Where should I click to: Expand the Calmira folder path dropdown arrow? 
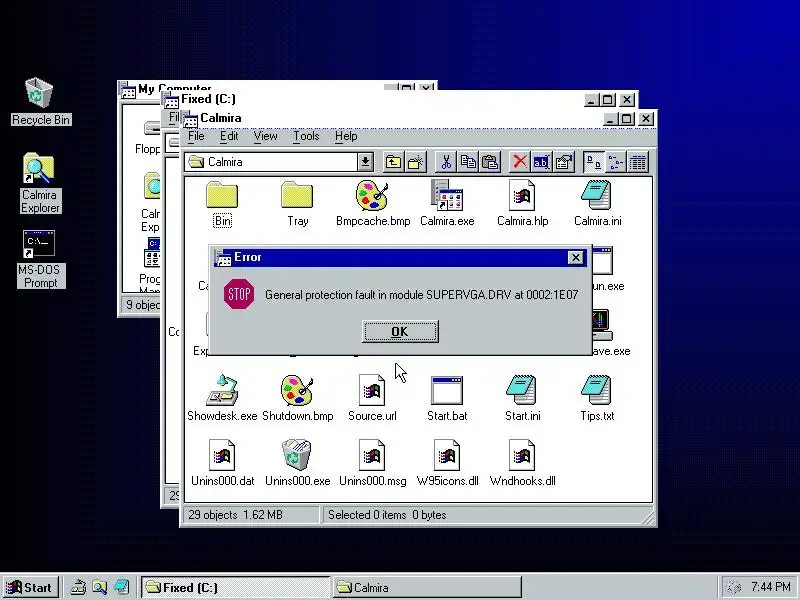[x=365, y=162]
